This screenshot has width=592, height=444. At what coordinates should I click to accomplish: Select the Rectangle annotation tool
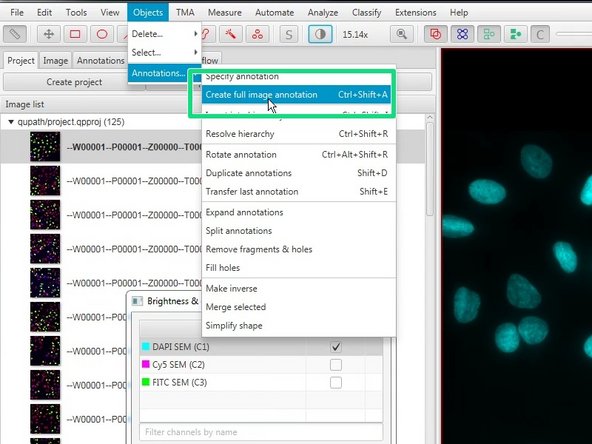[75, 34]
